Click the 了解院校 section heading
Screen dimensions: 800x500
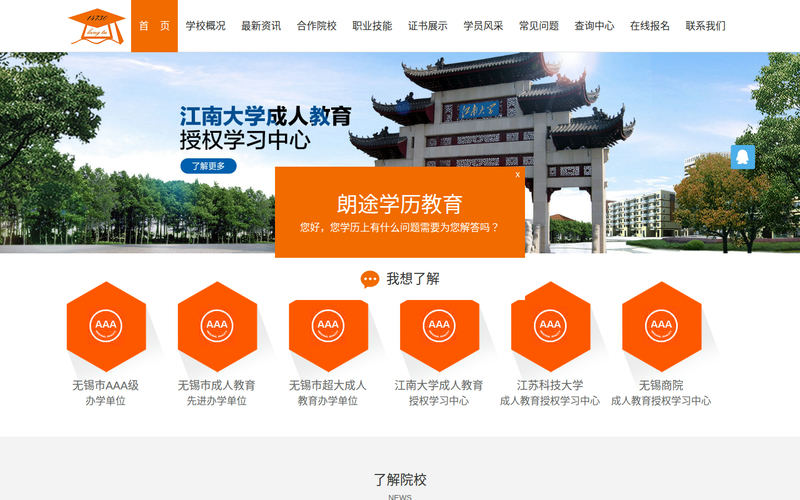[x=400, y=480]
